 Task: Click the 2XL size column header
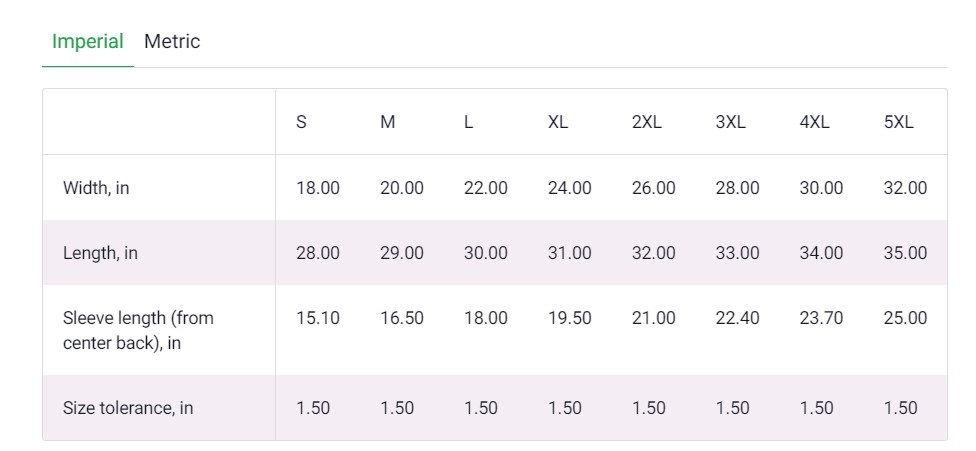coord(646,123)
